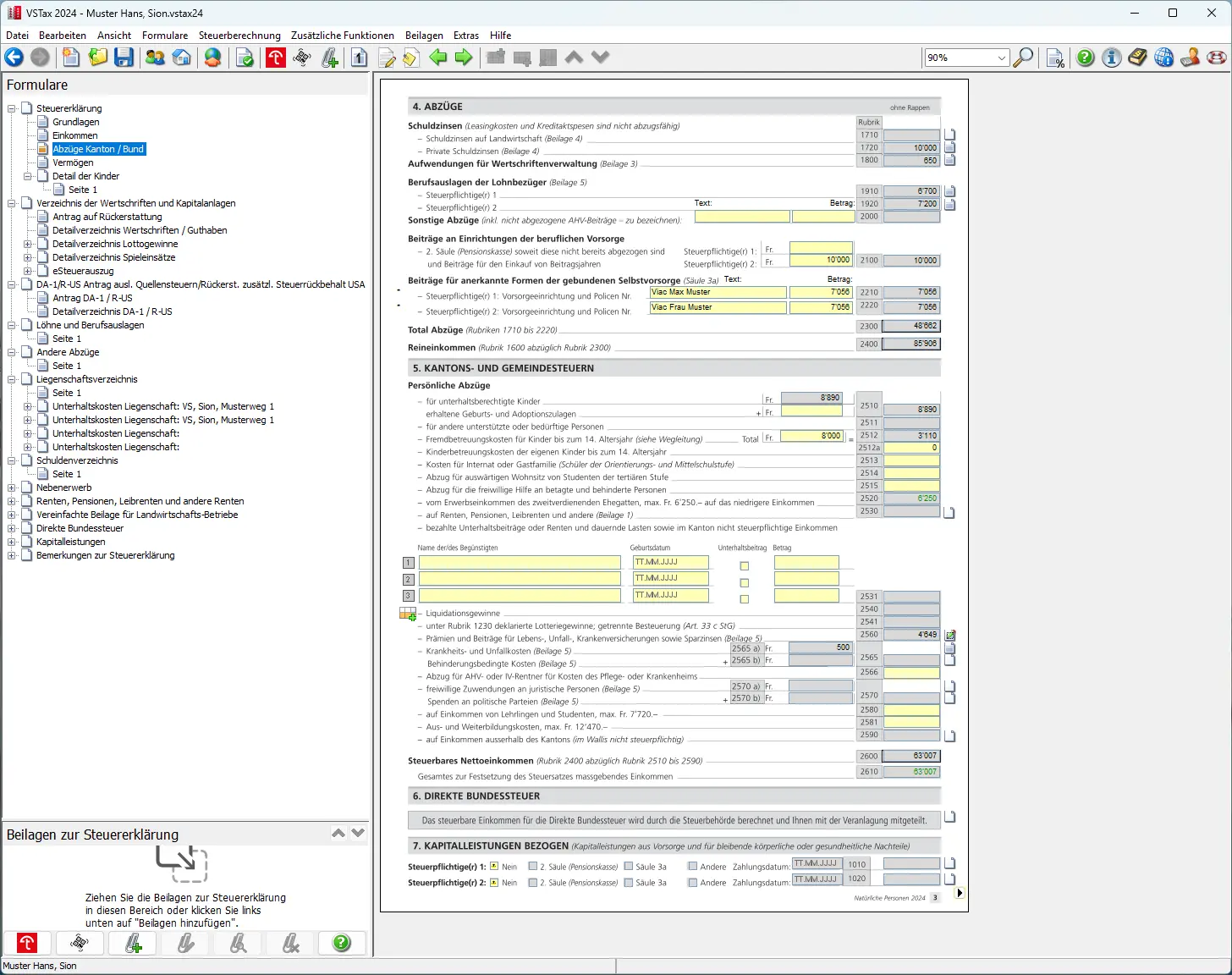
Task: Open the Extras menu
Action: coord(465,36)
